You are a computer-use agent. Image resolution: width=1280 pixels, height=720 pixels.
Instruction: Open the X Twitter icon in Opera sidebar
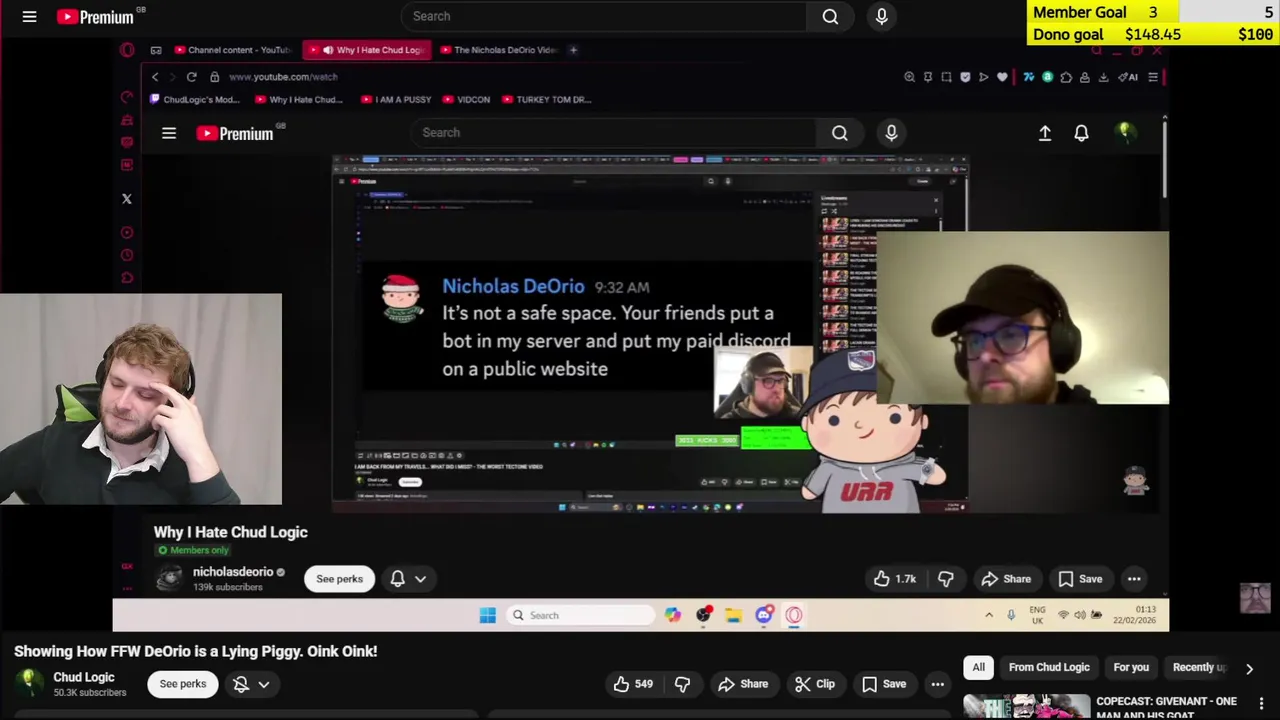(127, 199)
